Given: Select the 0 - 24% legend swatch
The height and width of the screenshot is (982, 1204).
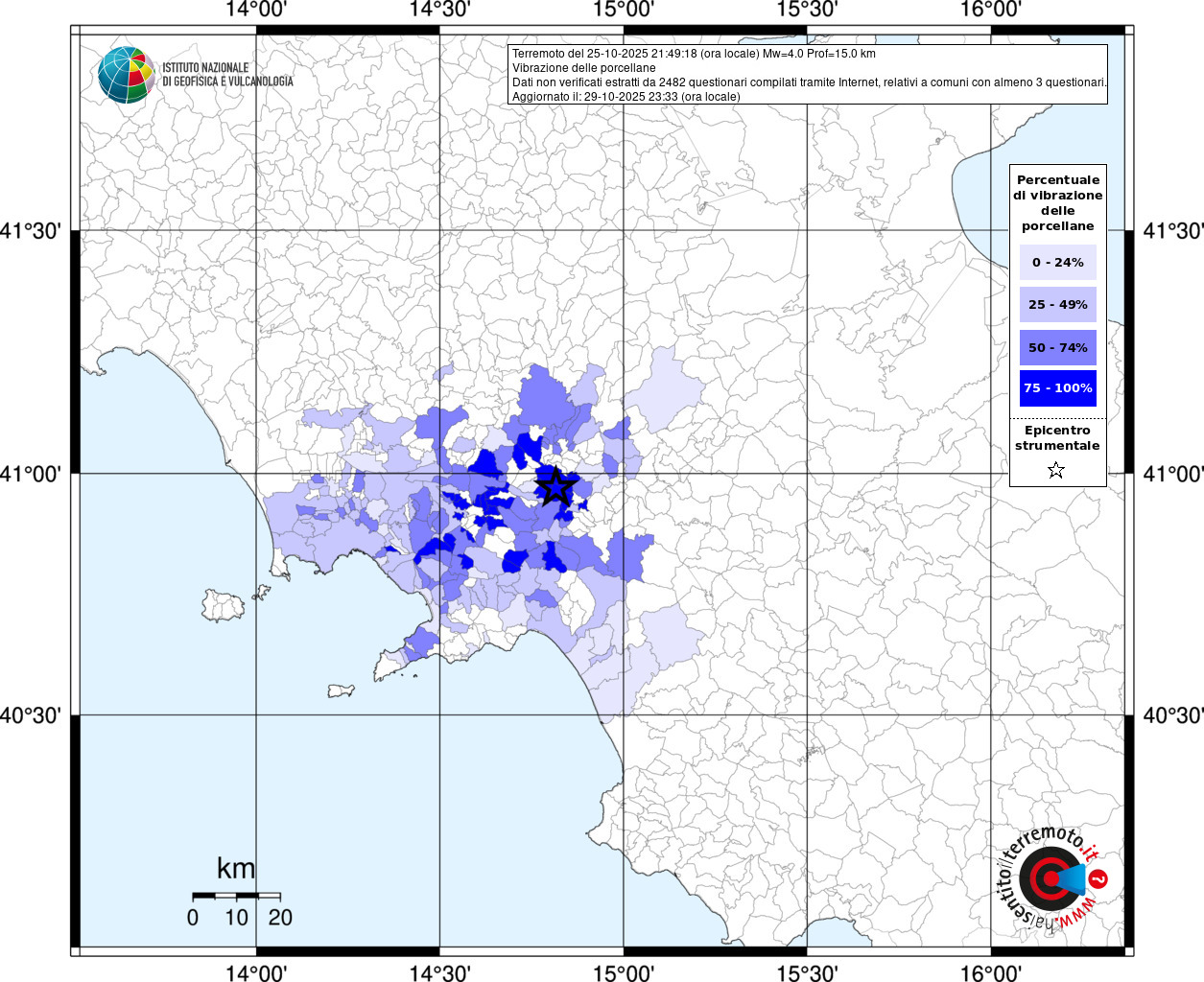Looking at the screenshot, I should point(1058,262).
